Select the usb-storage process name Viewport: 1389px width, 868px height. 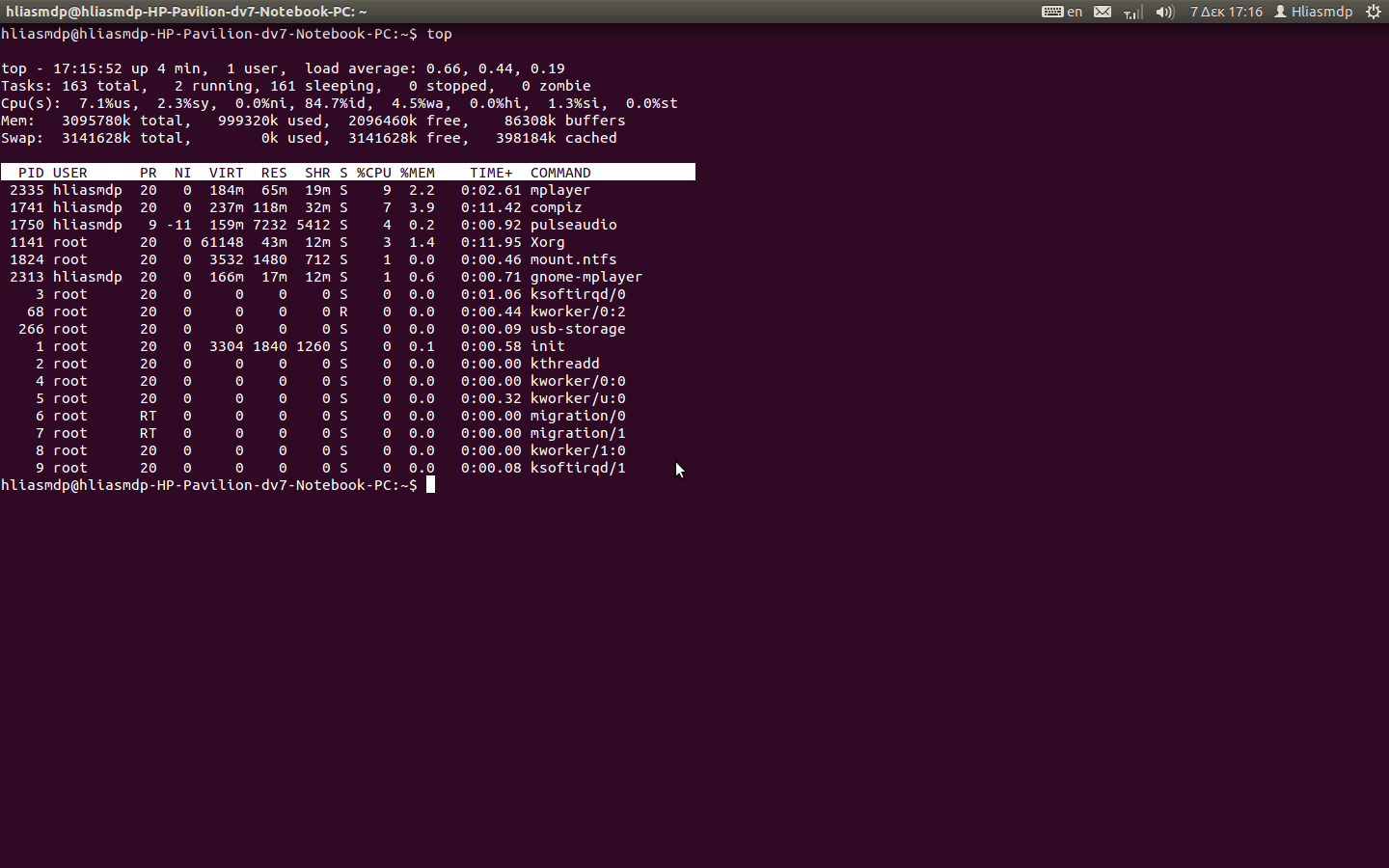578,329
